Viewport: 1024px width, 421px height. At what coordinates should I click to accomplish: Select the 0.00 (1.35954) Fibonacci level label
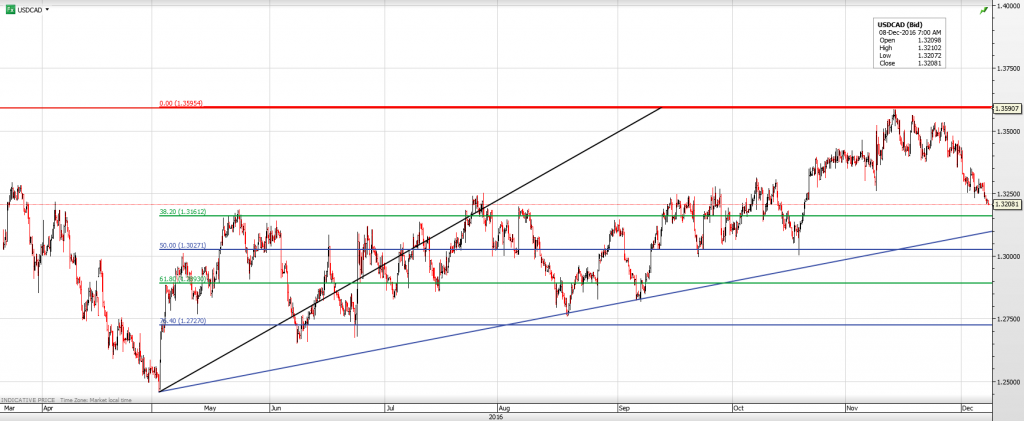182,103
